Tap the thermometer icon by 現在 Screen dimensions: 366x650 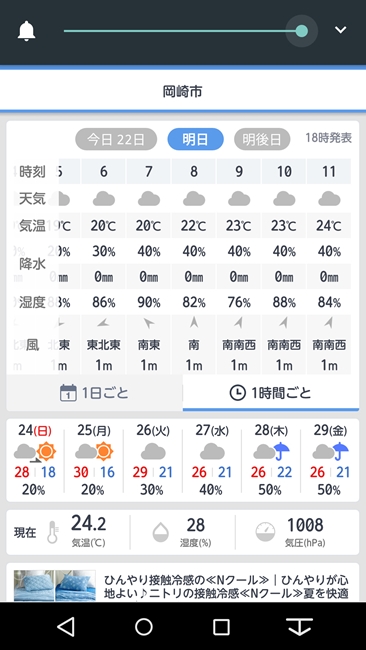point(53,532)
